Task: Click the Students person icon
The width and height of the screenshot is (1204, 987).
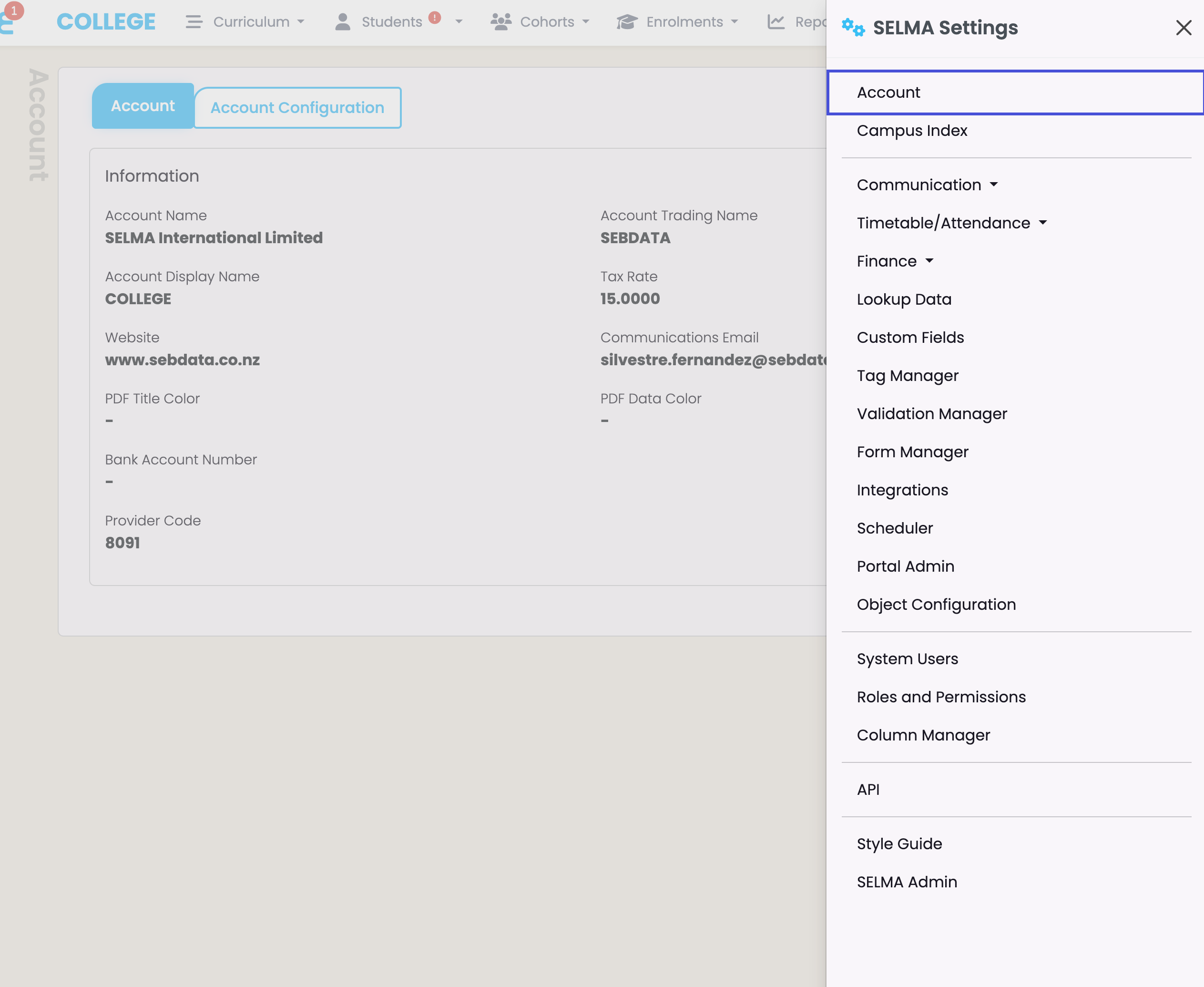Action: [x=343, y=21]
